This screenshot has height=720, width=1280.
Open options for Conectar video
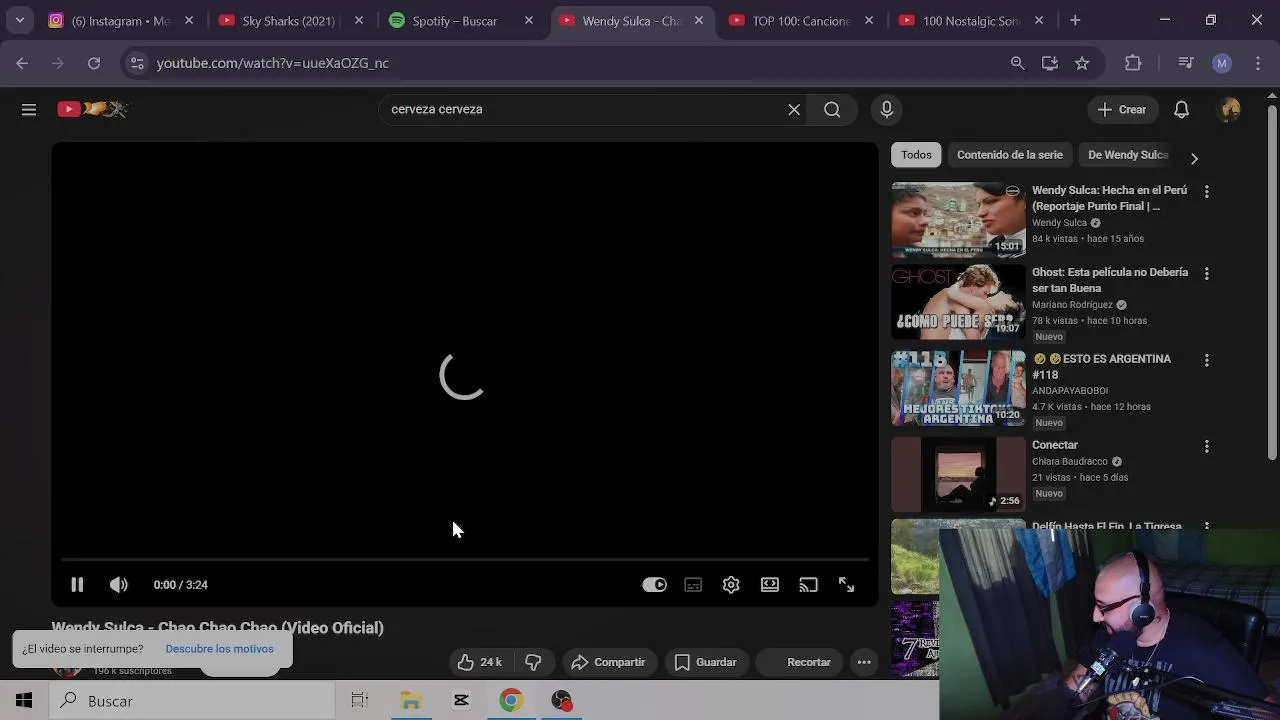1206,446
